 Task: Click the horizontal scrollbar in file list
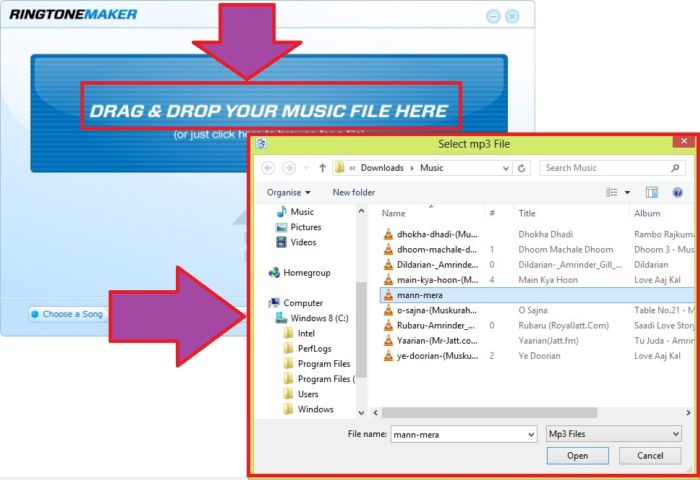pos(490,413)
